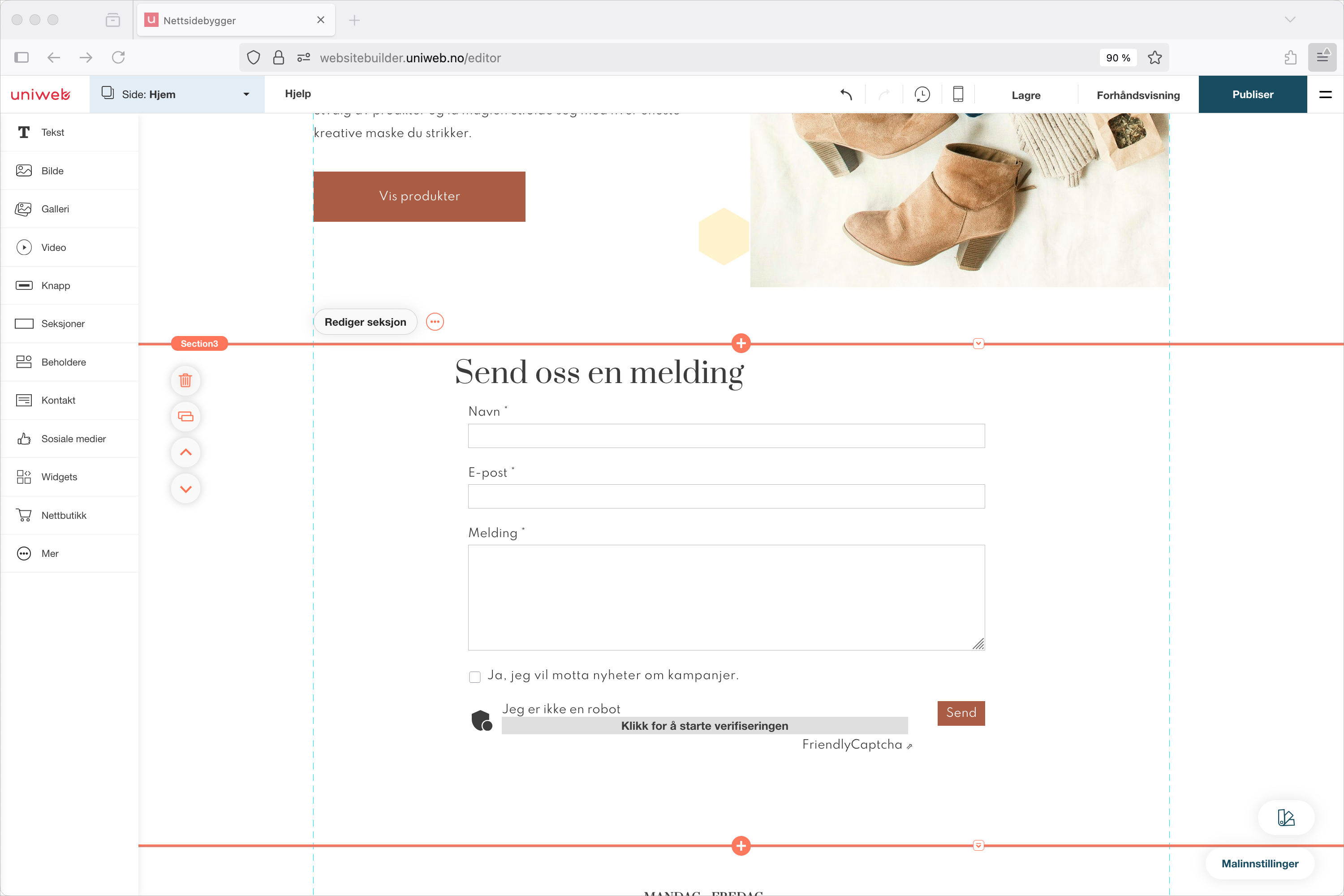Switch to mobile device view

point(958,94)
